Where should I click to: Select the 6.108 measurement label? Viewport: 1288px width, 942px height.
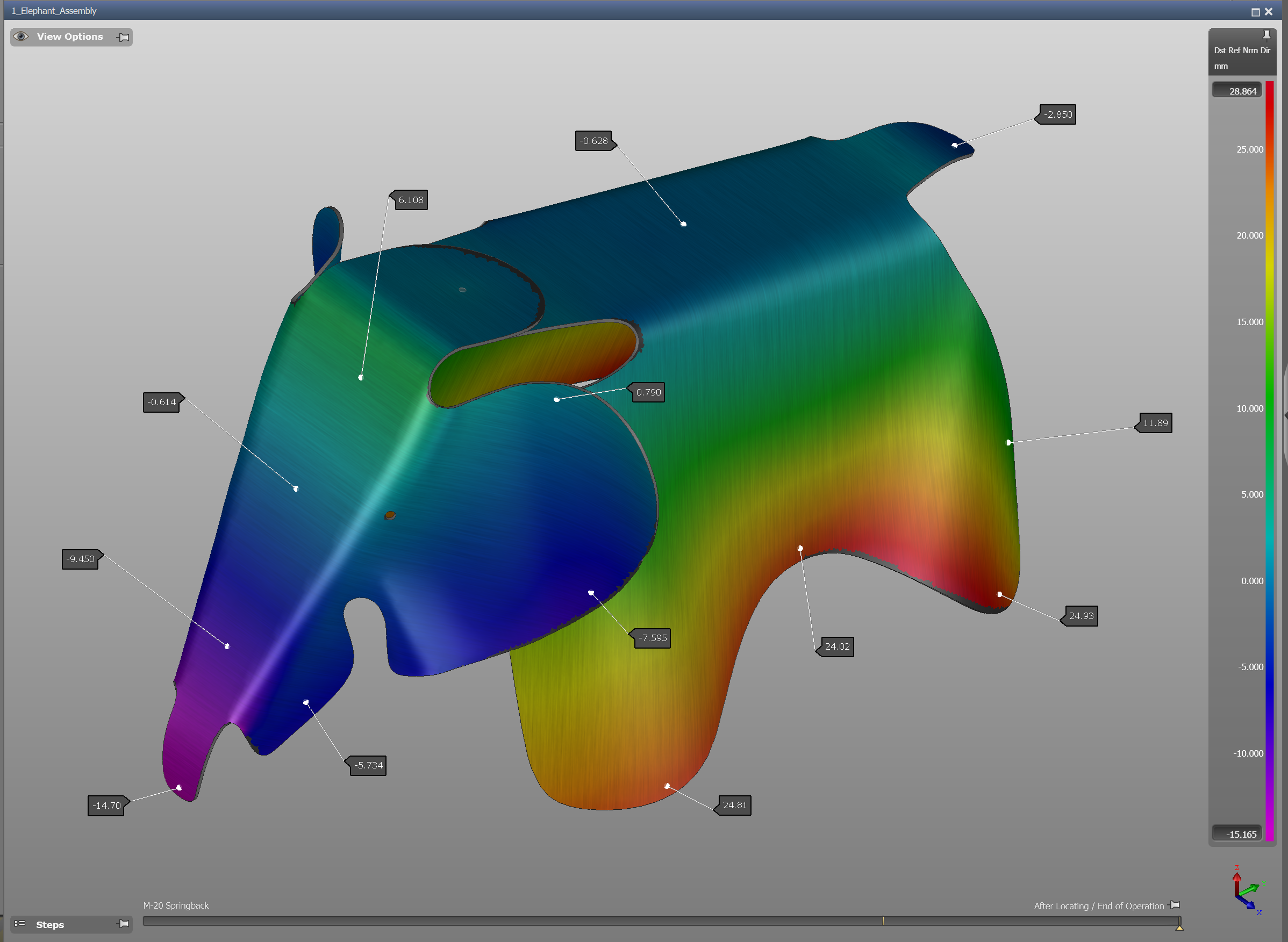click(411, 200)
